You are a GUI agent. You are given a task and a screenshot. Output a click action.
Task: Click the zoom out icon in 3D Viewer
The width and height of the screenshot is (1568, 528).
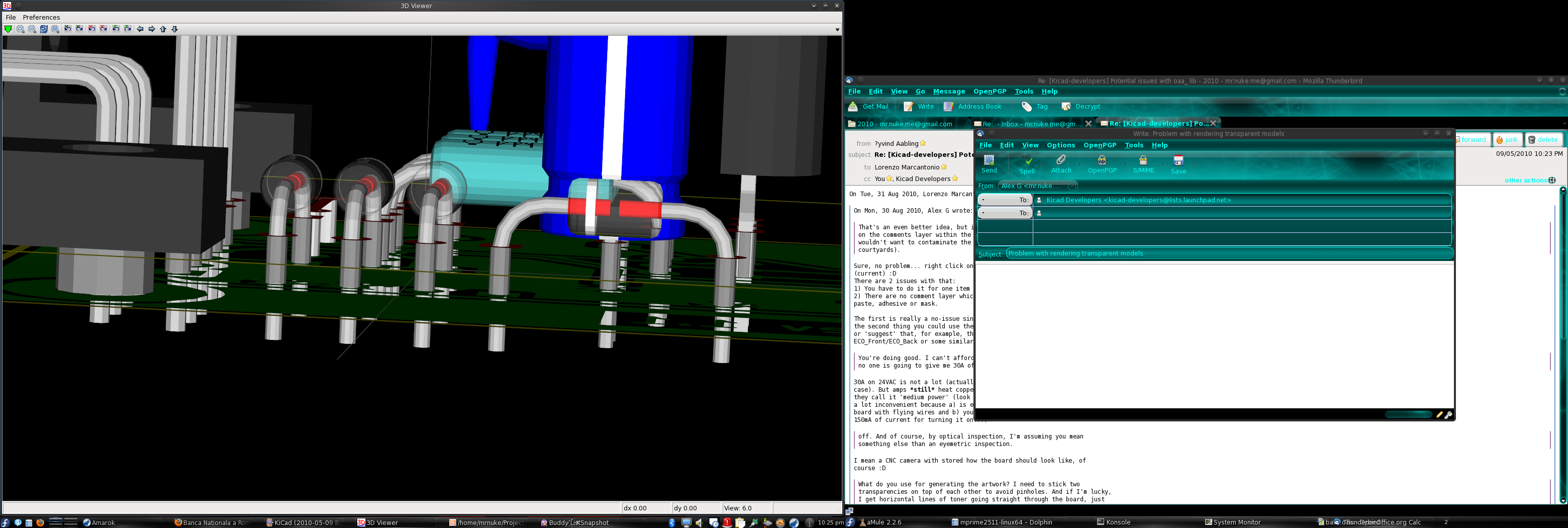(32, 29)
